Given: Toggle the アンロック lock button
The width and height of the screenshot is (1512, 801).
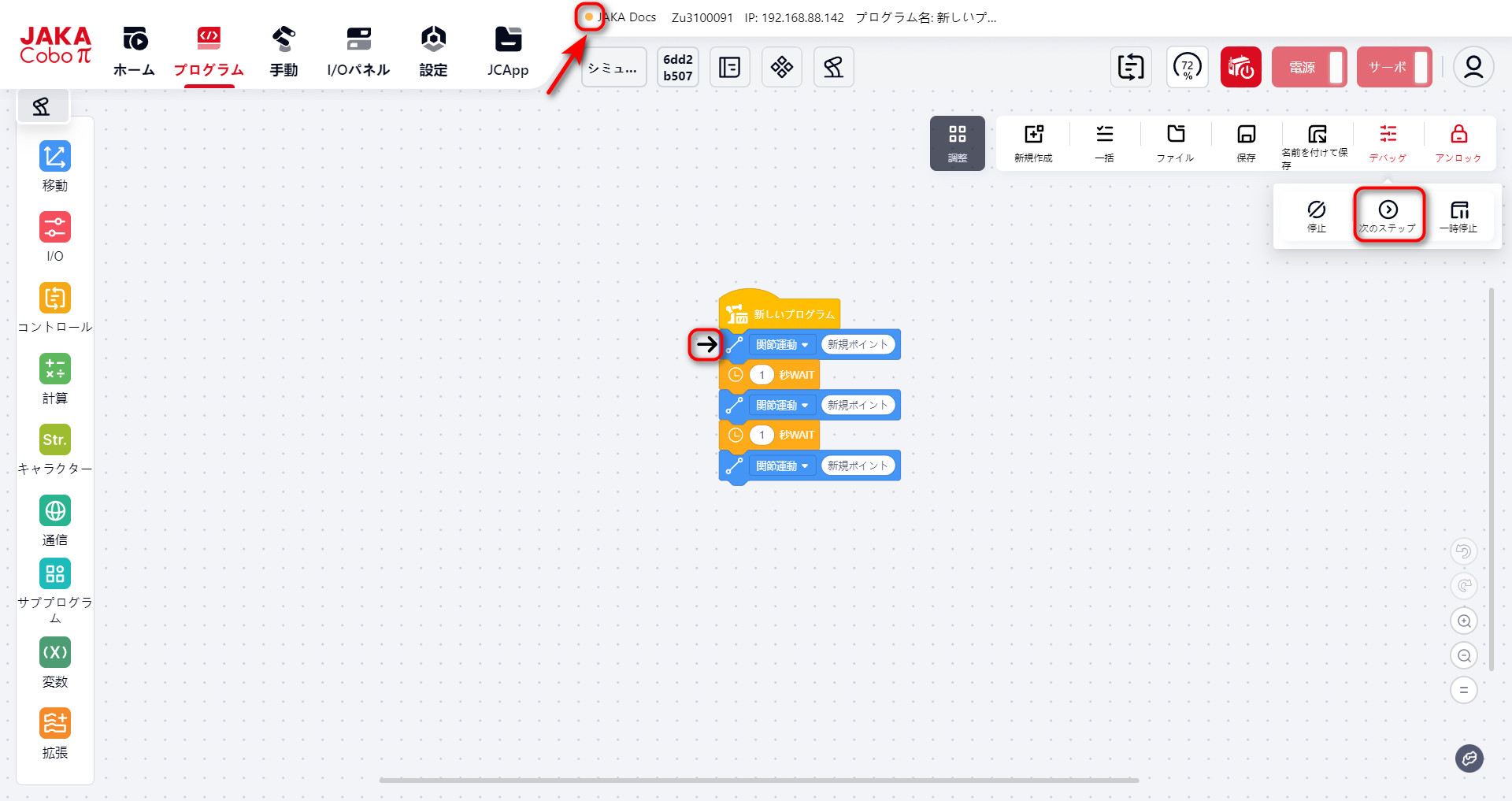Looking at the screenshot, I should click(1458, 143).
